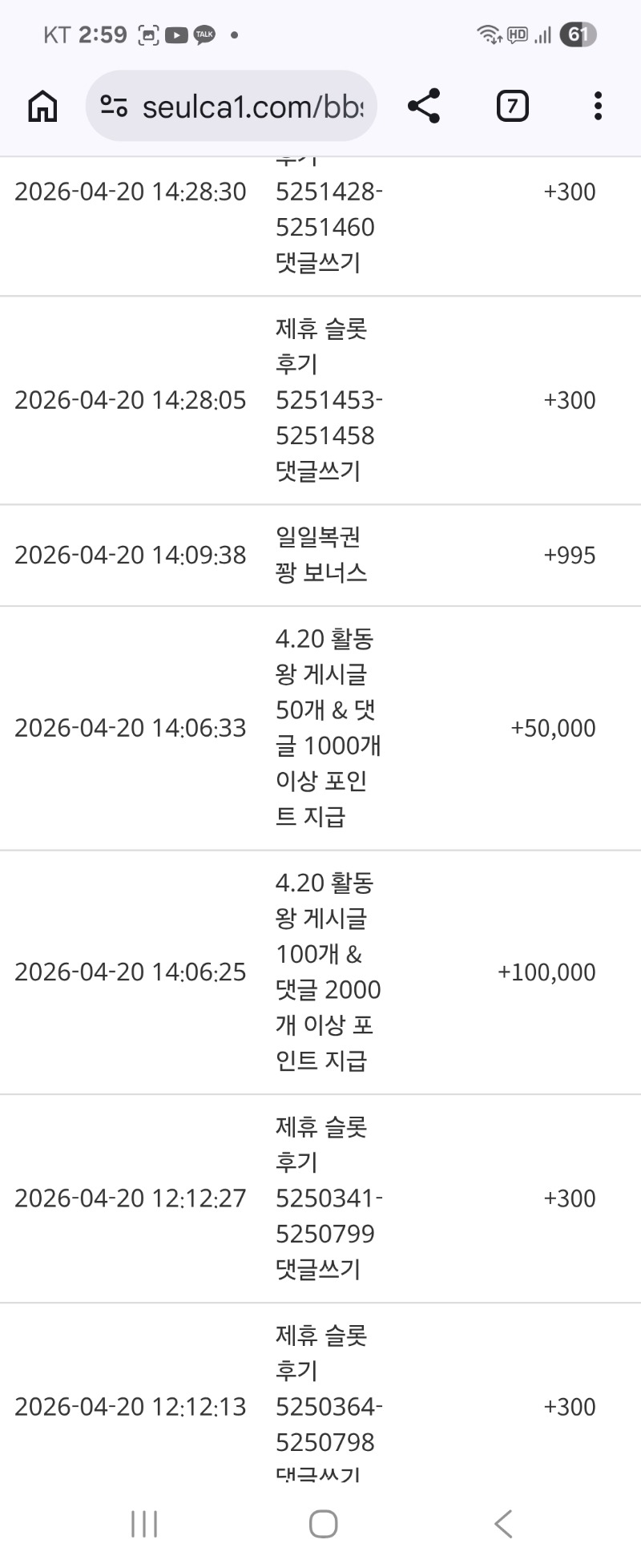Tap the +100,000 points amount
The image size is (641, 1568).
pyautogui.click(x=546, y=972)
